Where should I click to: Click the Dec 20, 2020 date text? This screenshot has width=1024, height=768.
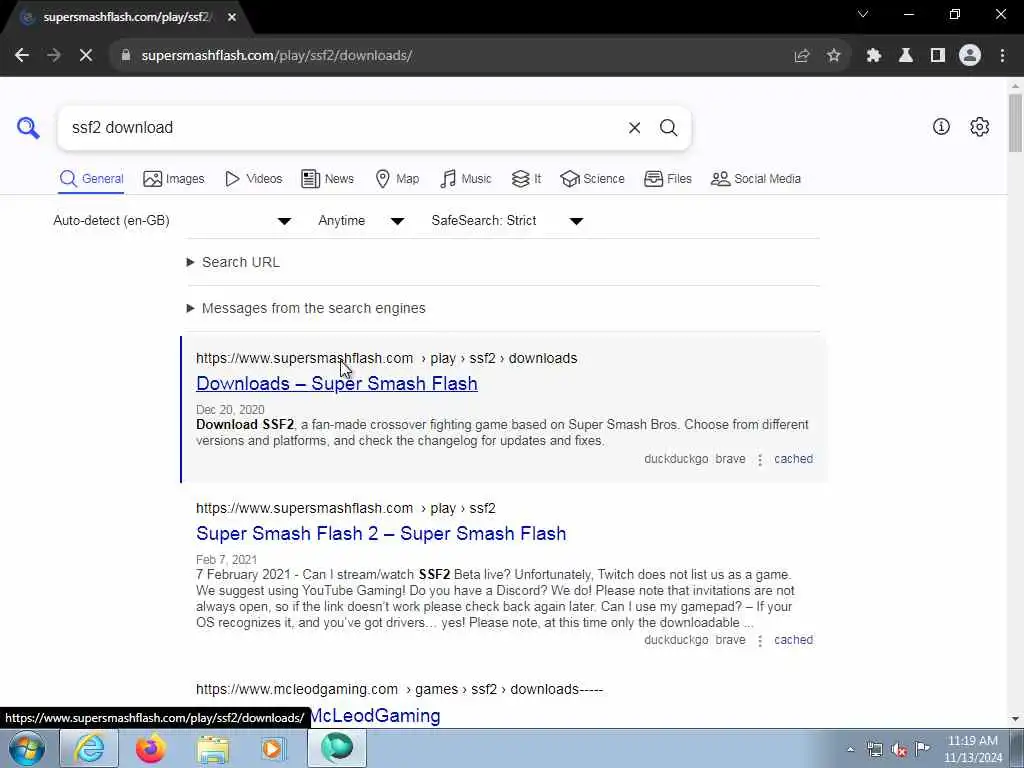click(230, 410)
